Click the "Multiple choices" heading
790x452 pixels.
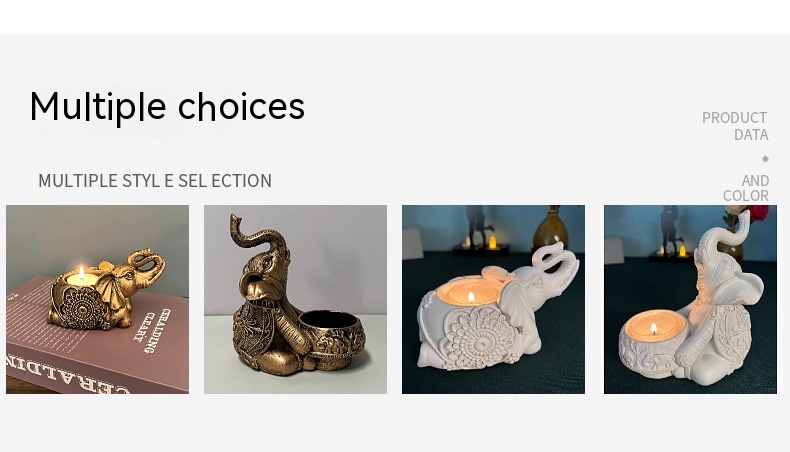[167, 107]
